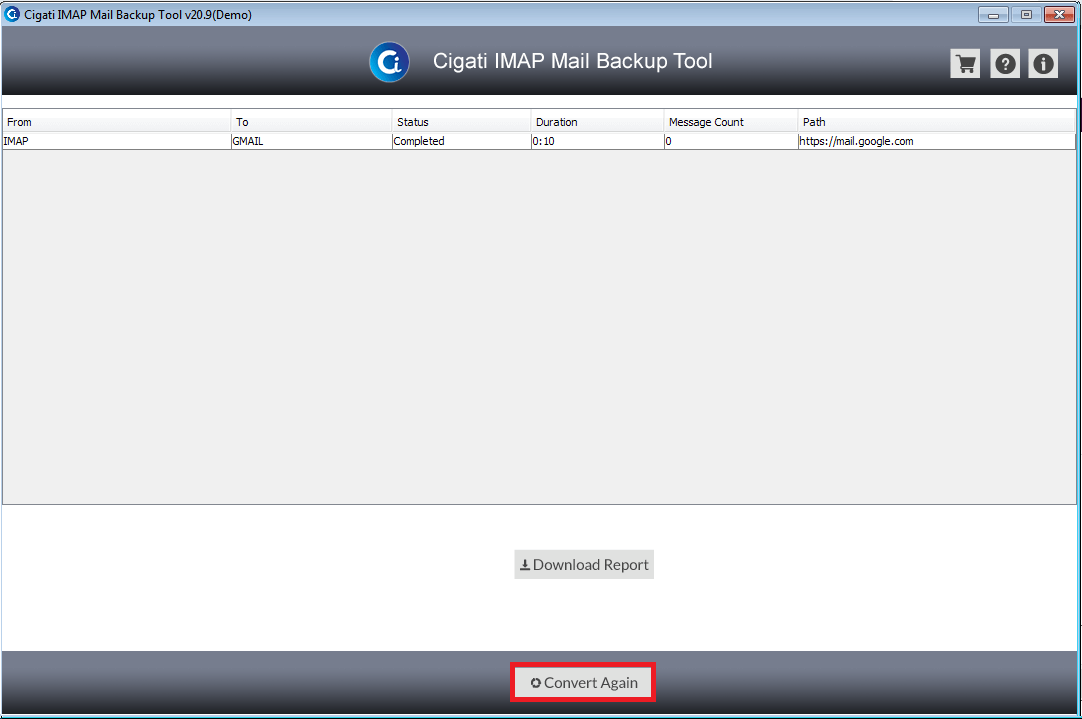Maximize the Cigati IMAP Mail Backup window
Viewport: 1082px width, 719px height.
tap(1026, 14)
